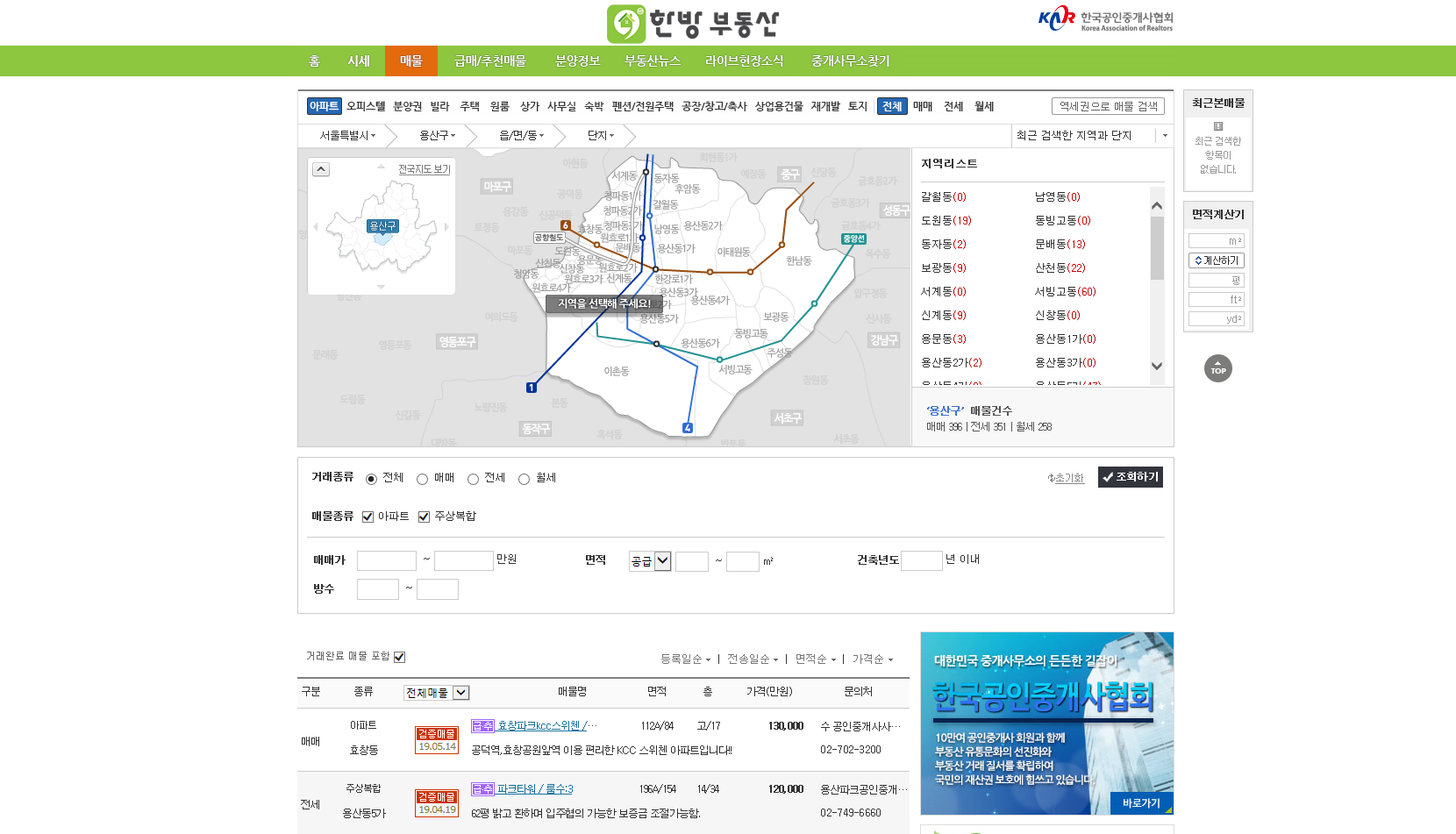Open the 서울특별시 region dropdown
This screenshot has width=1456, height=834.
pyautogui.click(x=347, y=136)
